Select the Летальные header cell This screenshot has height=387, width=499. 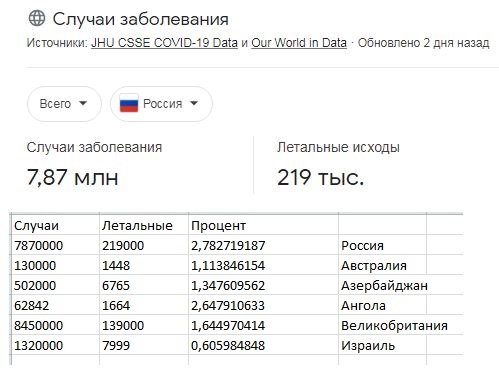(x=144, y=225)
